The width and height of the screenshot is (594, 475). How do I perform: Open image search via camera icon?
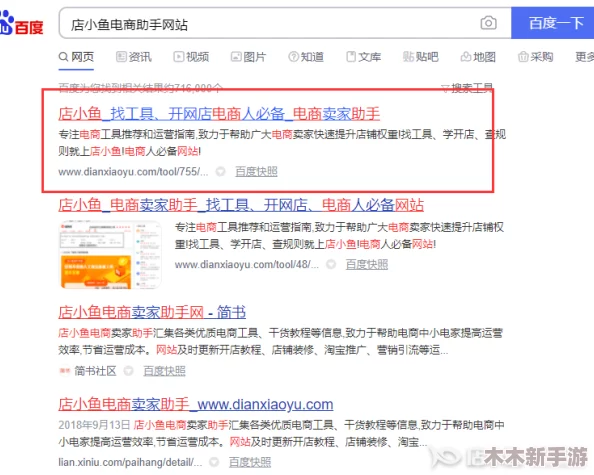tap(488, 23)
